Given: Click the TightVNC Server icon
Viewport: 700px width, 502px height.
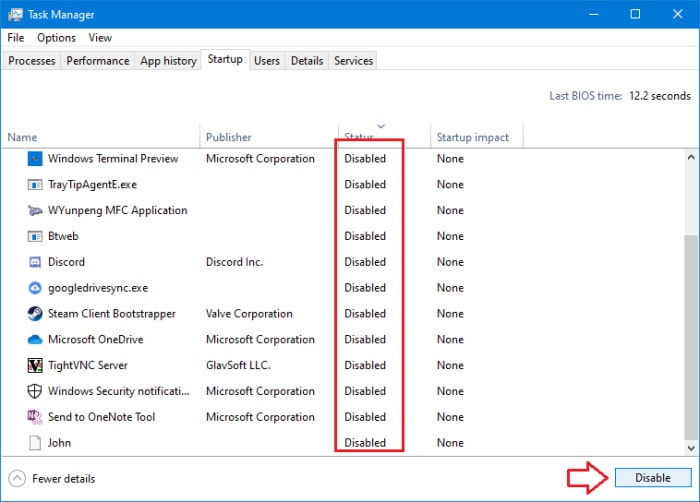Looking at the screenshot, I should pos(35,365).
